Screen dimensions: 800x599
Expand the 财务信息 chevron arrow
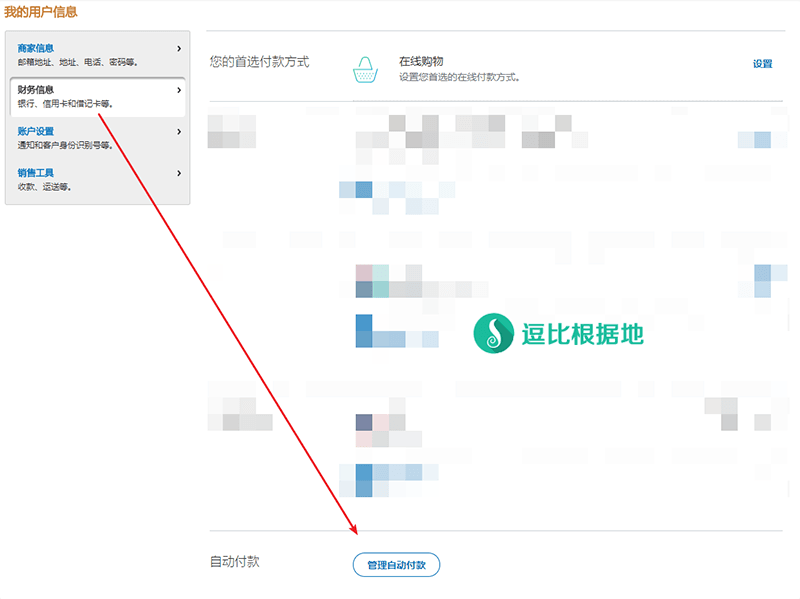[179, 90]
